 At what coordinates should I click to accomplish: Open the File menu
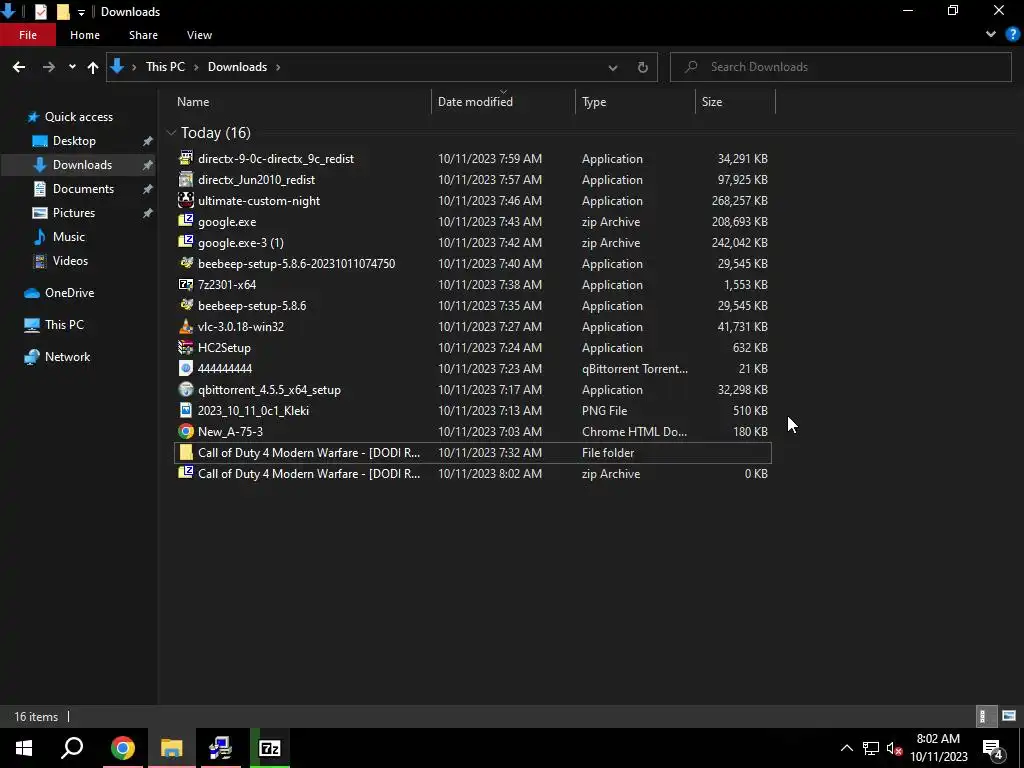click(28, 35)
